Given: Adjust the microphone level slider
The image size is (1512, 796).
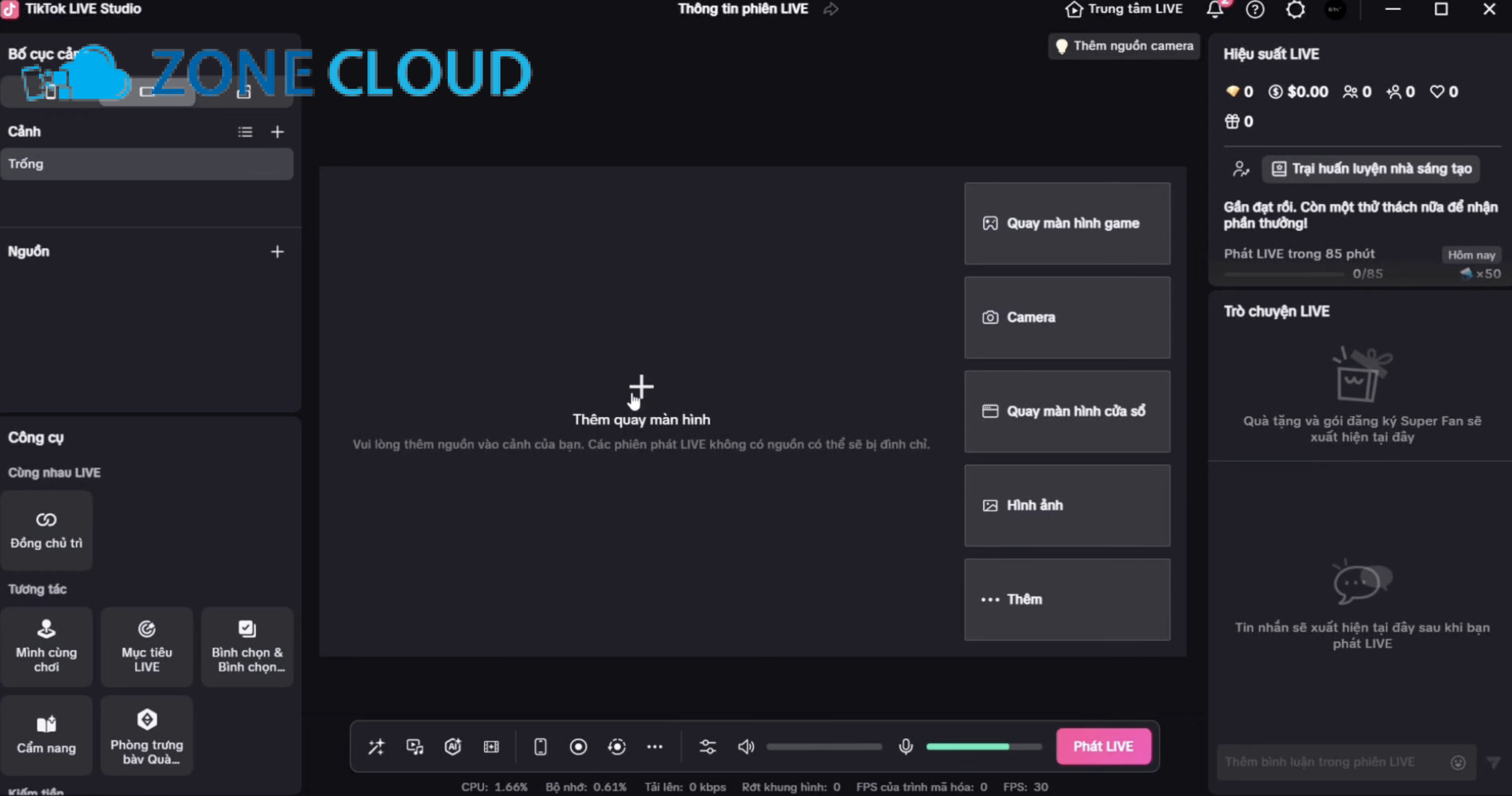Looking at the screenshot, I should point(984,747).
